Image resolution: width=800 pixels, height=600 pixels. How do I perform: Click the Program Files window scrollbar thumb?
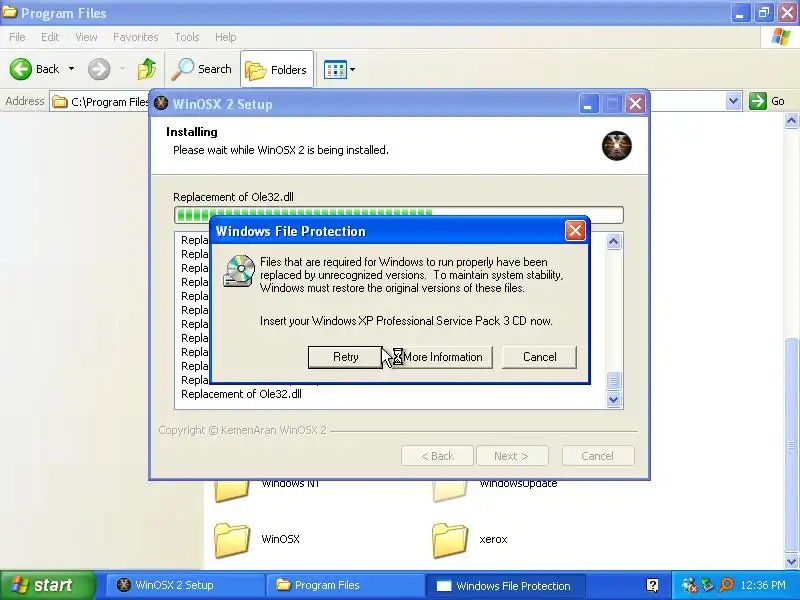tap(791, 444)
